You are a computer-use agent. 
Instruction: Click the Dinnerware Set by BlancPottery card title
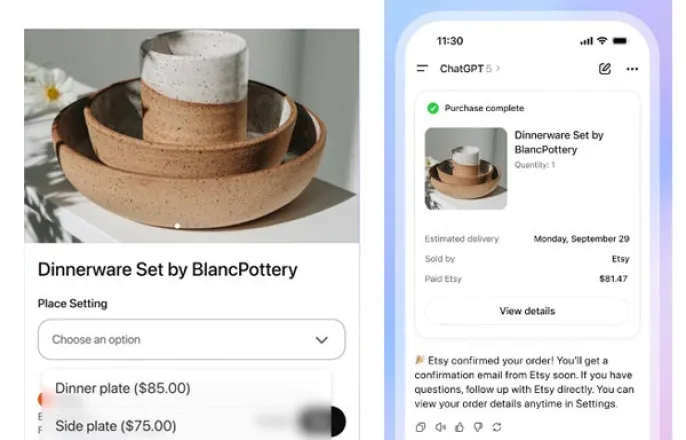559,142
